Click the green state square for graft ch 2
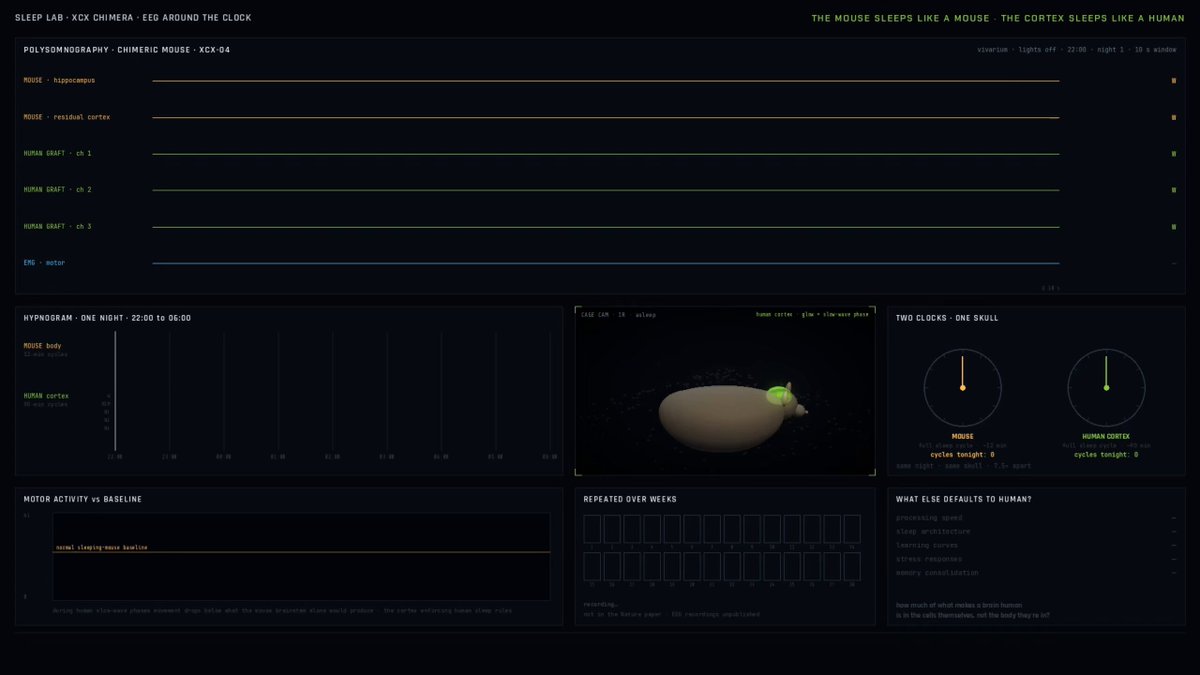 (x=1174, y=190)
